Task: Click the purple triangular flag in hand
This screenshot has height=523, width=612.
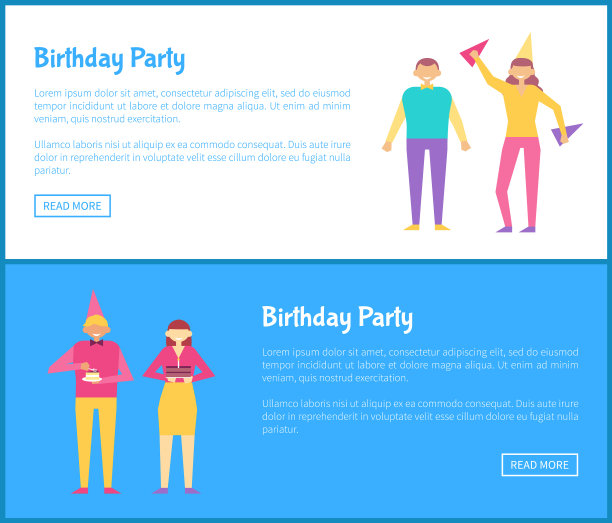Action: coord(566,133)
